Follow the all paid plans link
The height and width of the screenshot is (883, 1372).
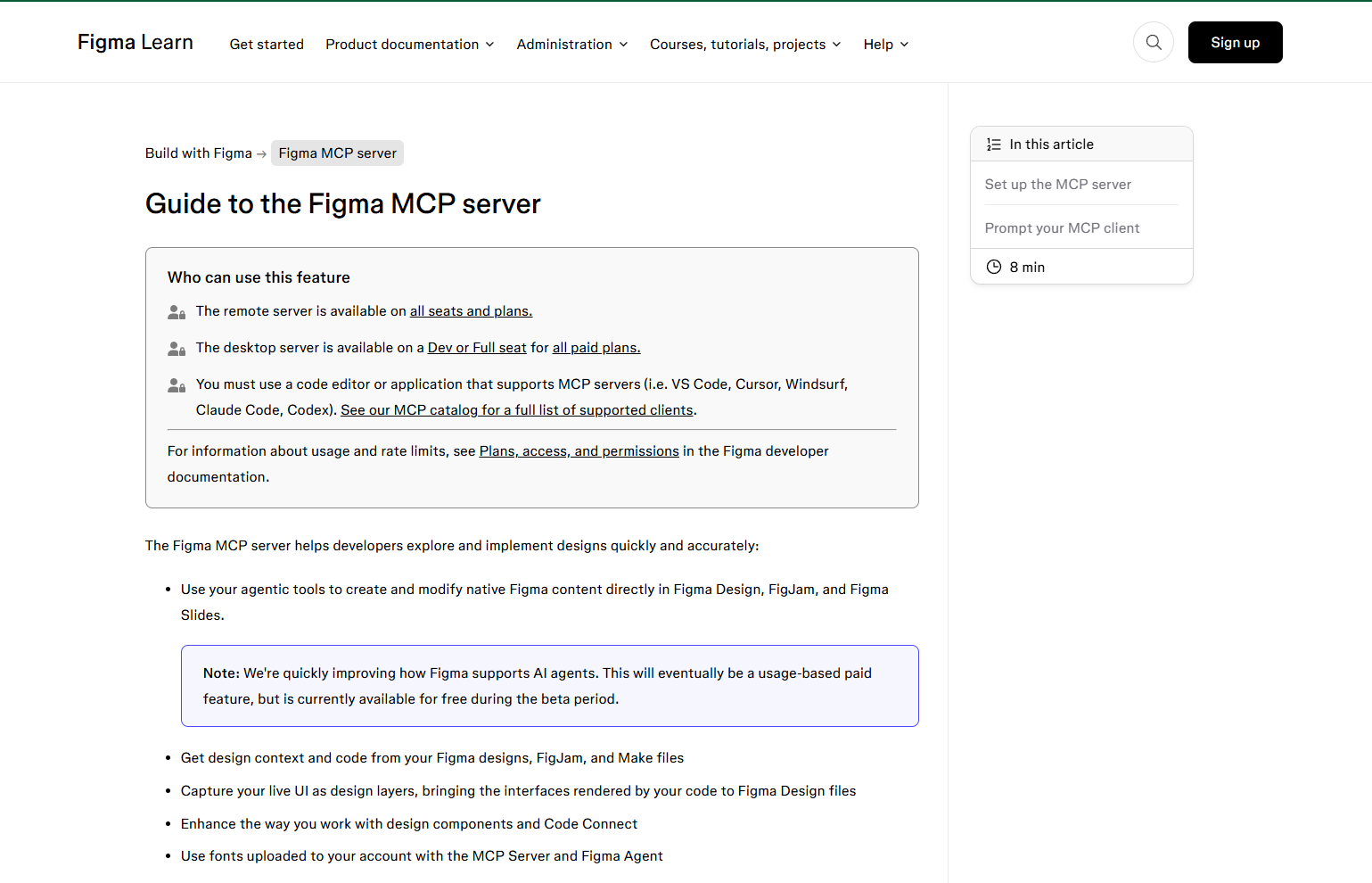coord(596,348)
